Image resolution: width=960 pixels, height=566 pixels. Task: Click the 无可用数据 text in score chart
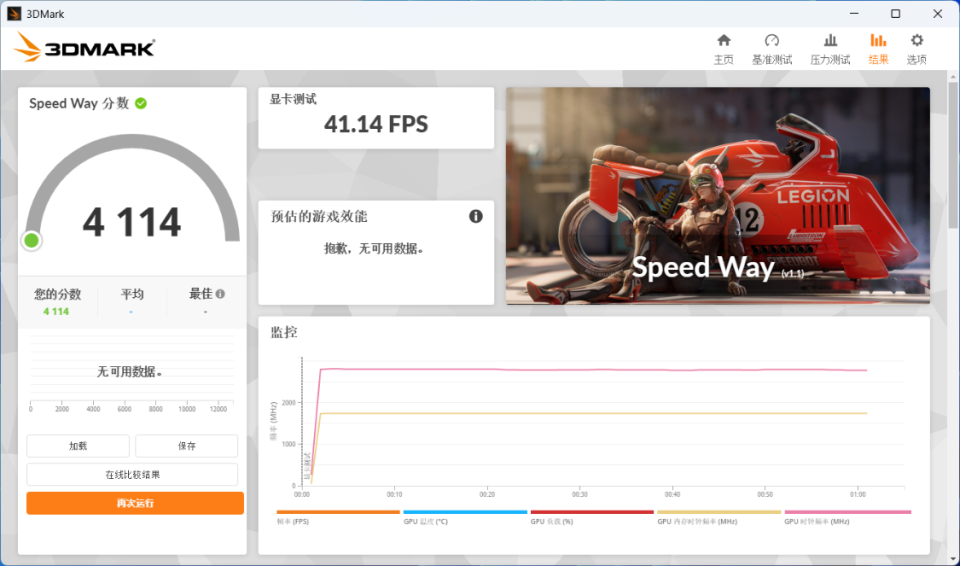130,372
